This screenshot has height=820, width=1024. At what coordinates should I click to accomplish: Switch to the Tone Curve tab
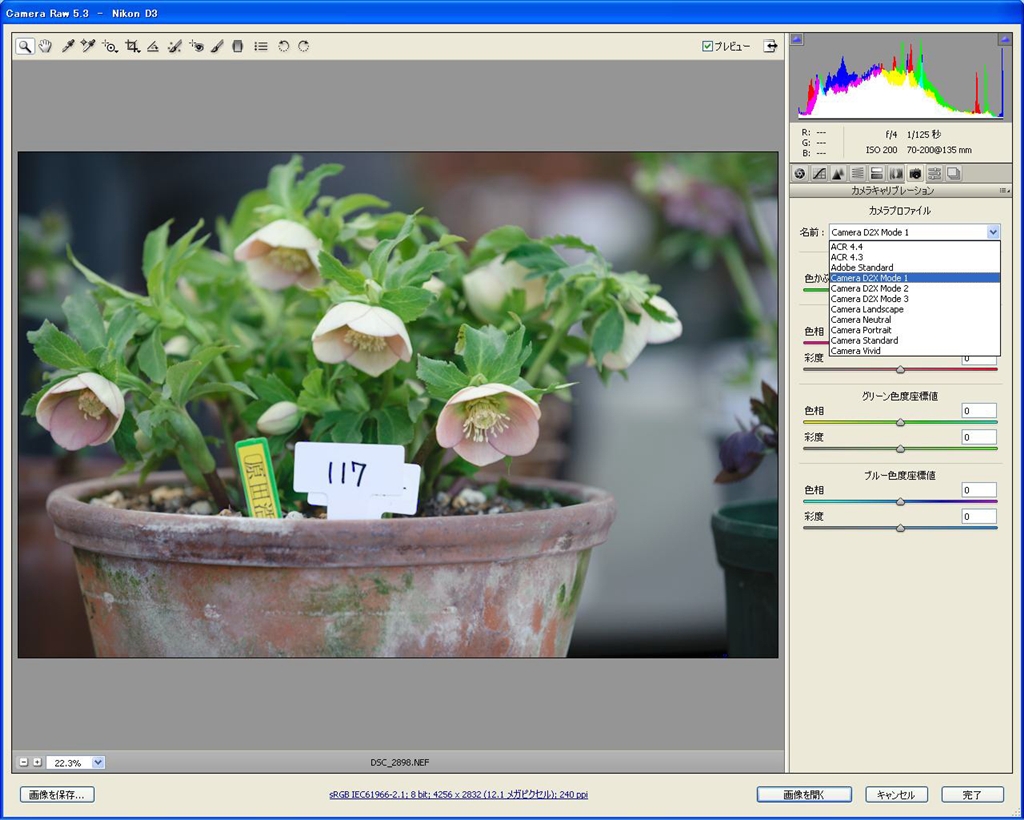pos(819,174)
